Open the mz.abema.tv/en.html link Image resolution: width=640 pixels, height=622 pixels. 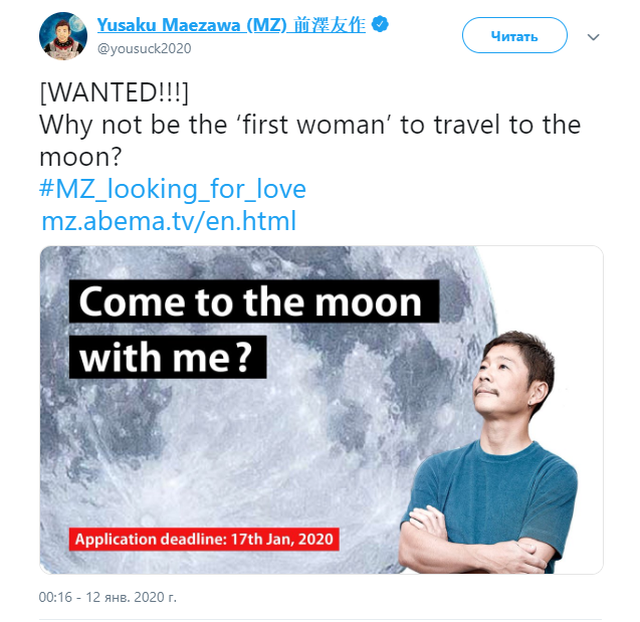(169, 221)
